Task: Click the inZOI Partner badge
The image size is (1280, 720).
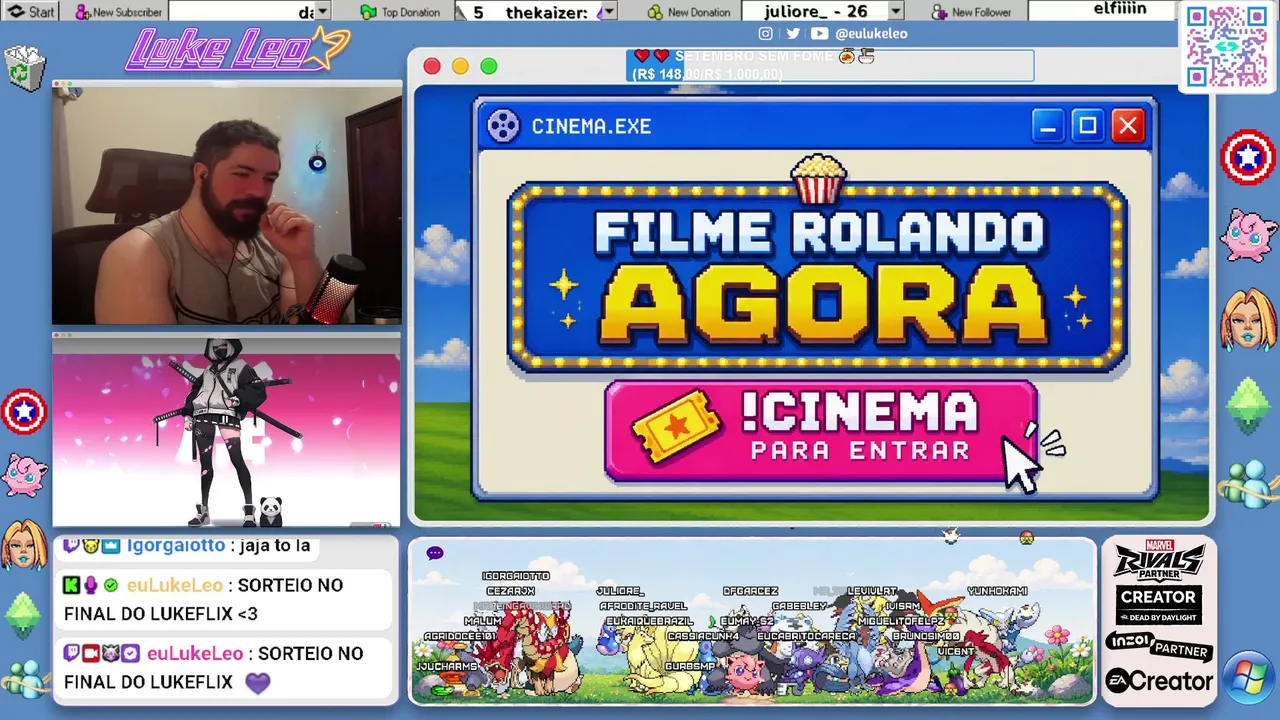Action: (1158, 646)
